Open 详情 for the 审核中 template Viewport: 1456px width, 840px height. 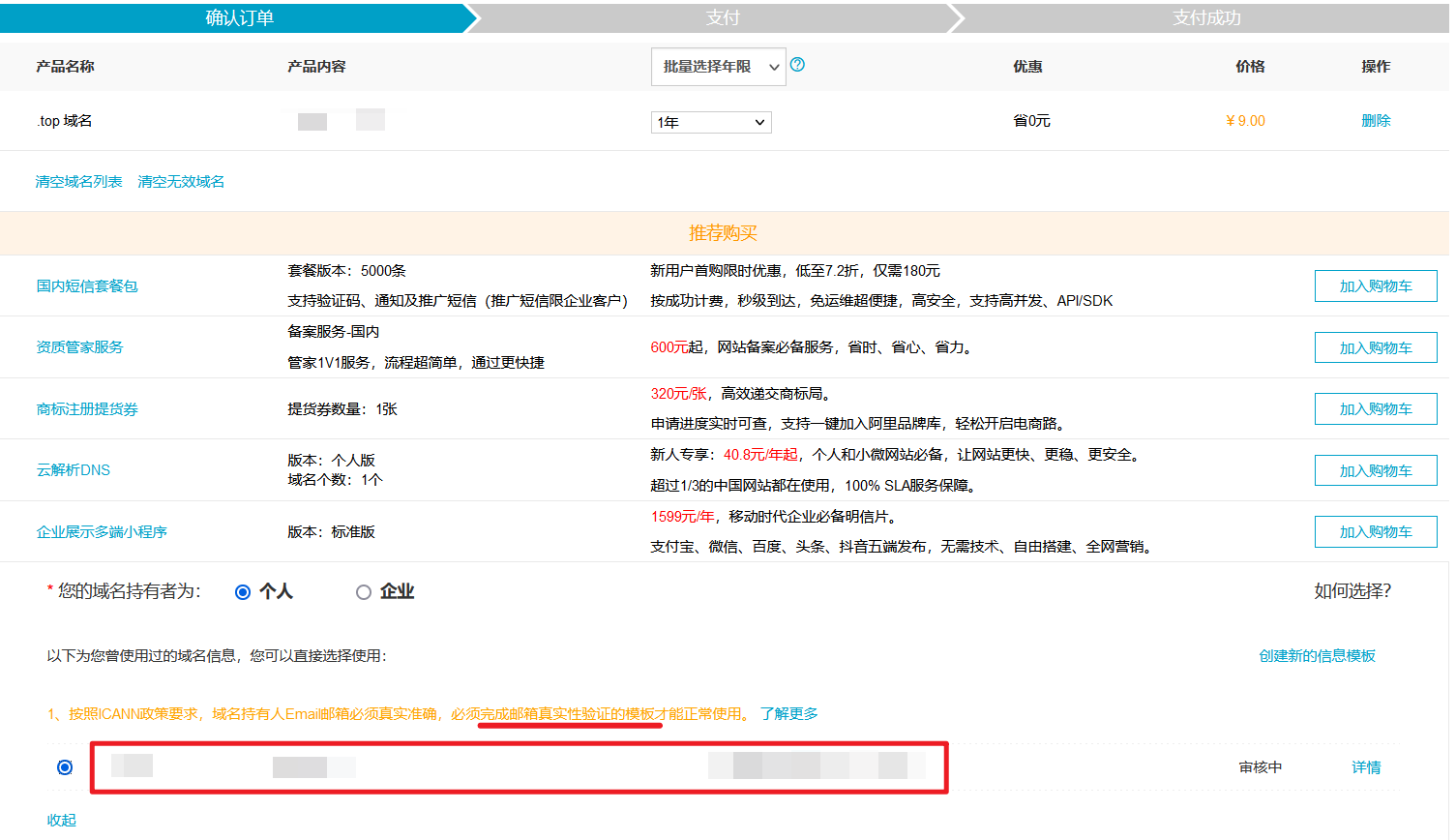(x=1366, y=767)
